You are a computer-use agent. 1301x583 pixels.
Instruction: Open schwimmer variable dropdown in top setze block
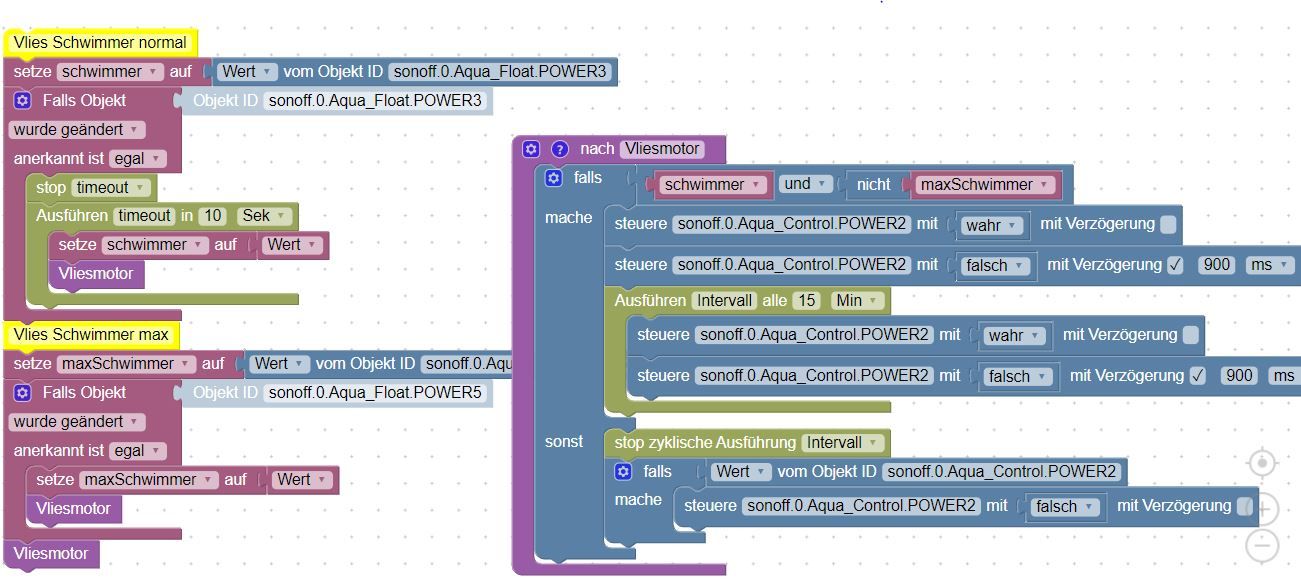pyautogui.click(x=110, y=72)
